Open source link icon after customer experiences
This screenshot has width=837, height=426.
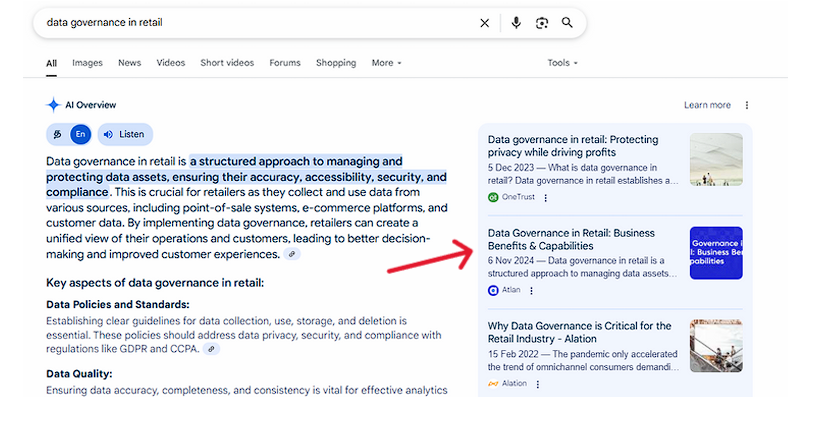[x=292, y=255]
